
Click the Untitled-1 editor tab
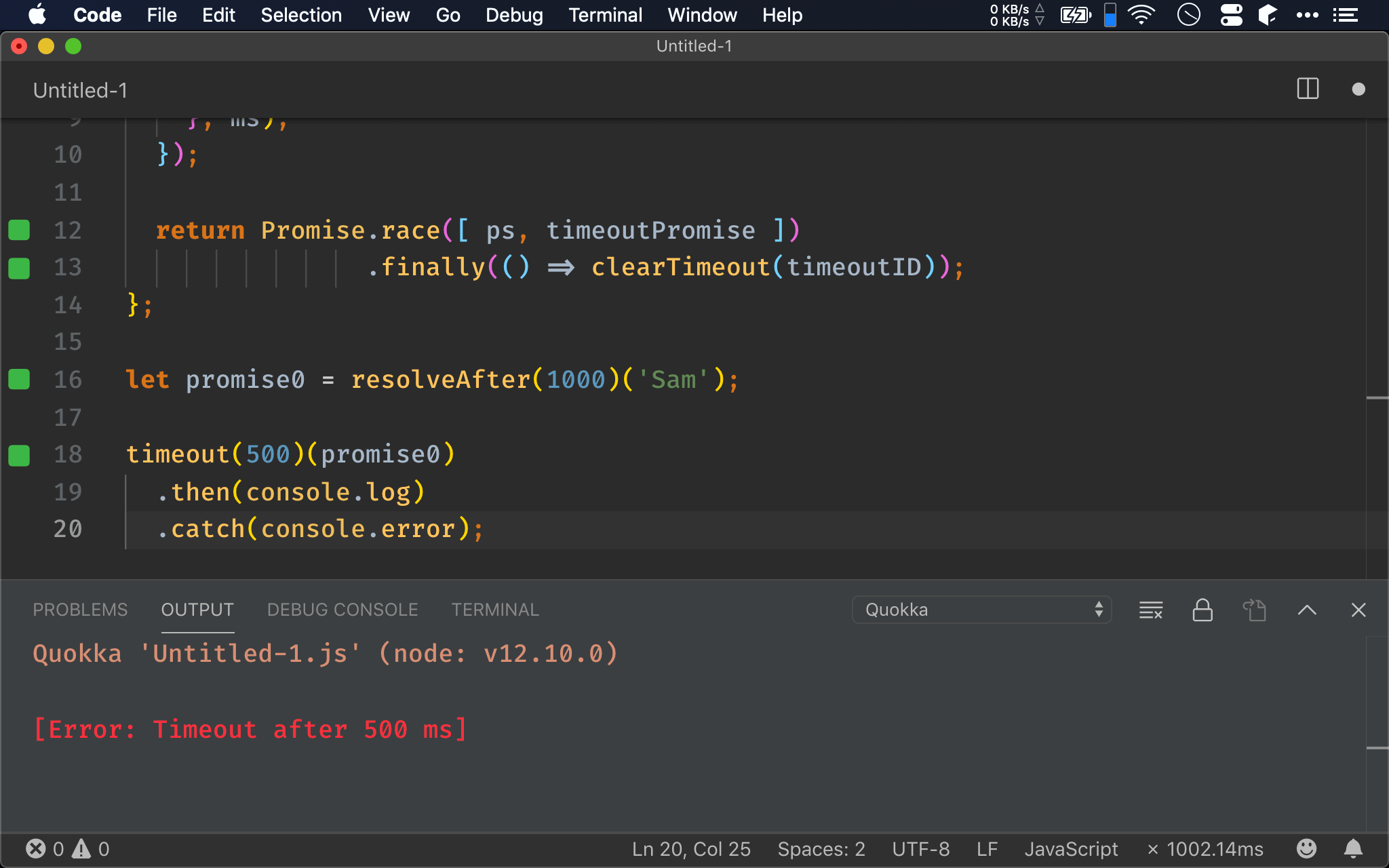pyautogui.click(x=80, y=90)
